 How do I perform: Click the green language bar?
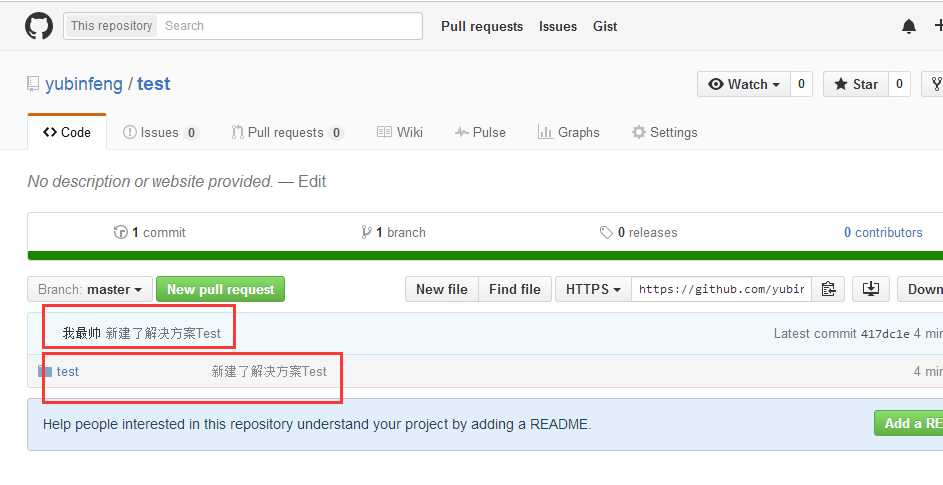click(x=485, y=256)
